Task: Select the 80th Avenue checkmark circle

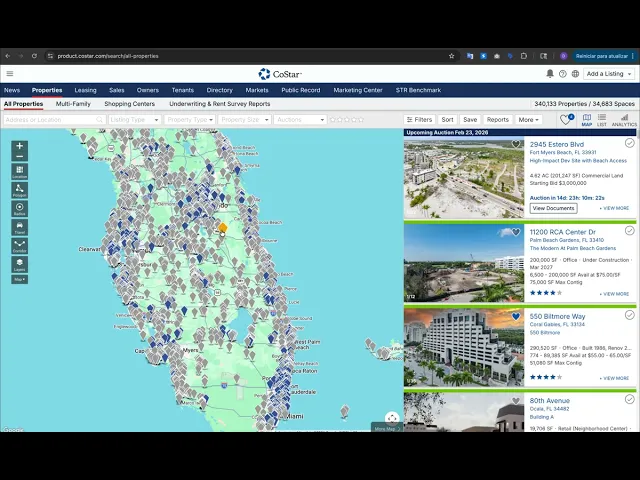Action: pyautogui.click(x=629, y=399)
